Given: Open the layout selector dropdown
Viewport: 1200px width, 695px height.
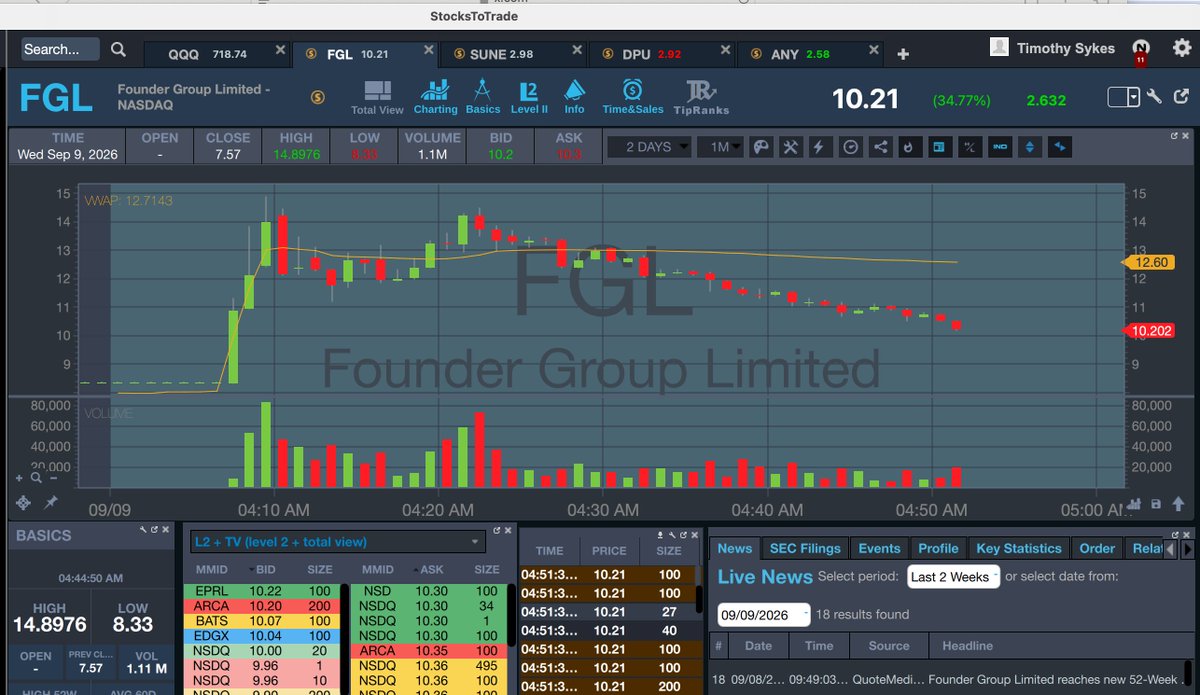Looking at the screenshot, I should click(1124, 97).
